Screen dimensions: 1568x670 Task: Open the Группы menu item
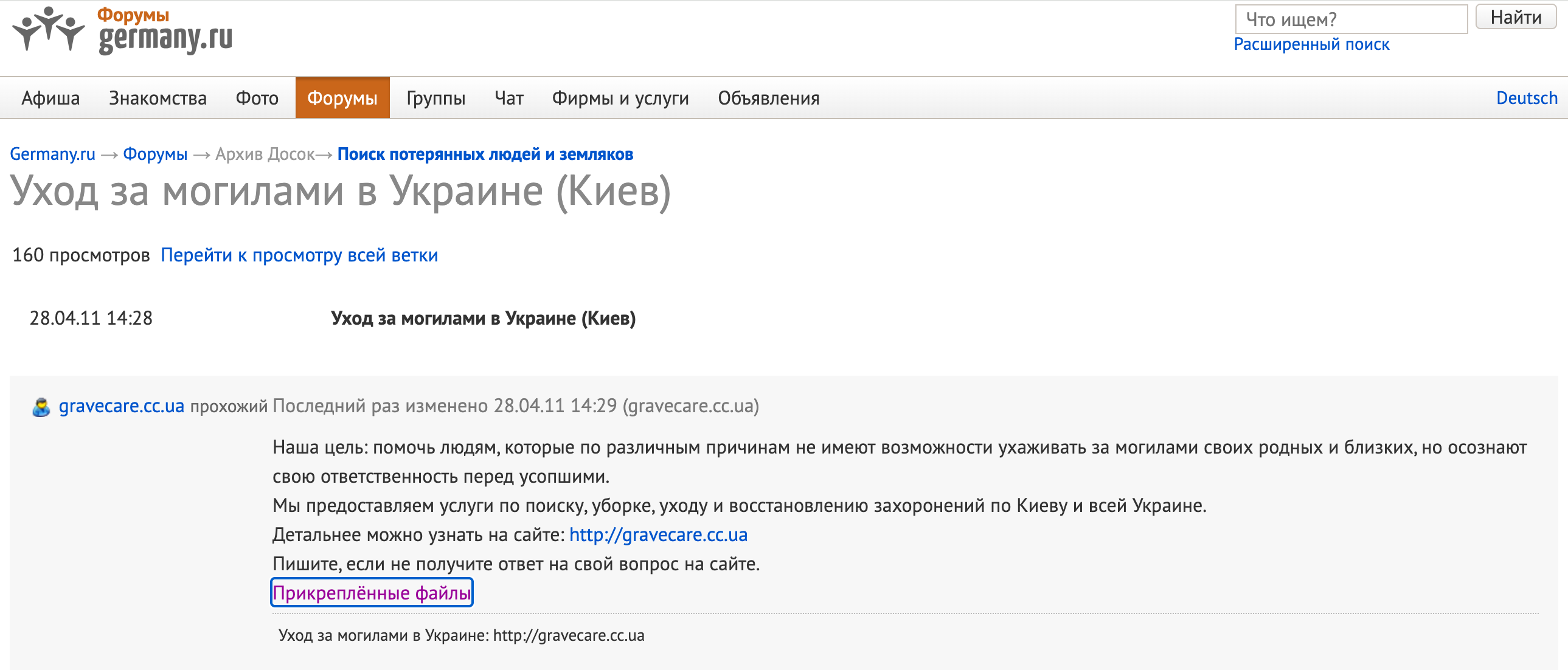click(x=436, y=98)
